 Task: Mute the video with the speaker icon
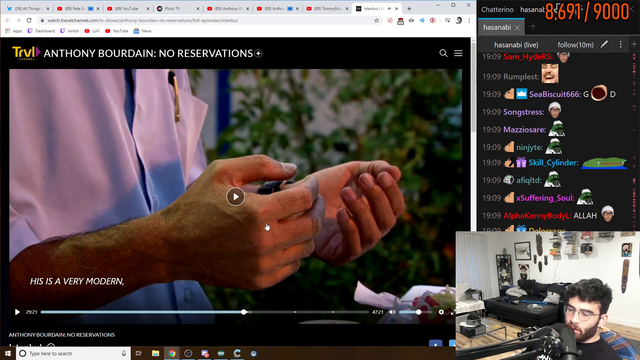tap(392, 312)
